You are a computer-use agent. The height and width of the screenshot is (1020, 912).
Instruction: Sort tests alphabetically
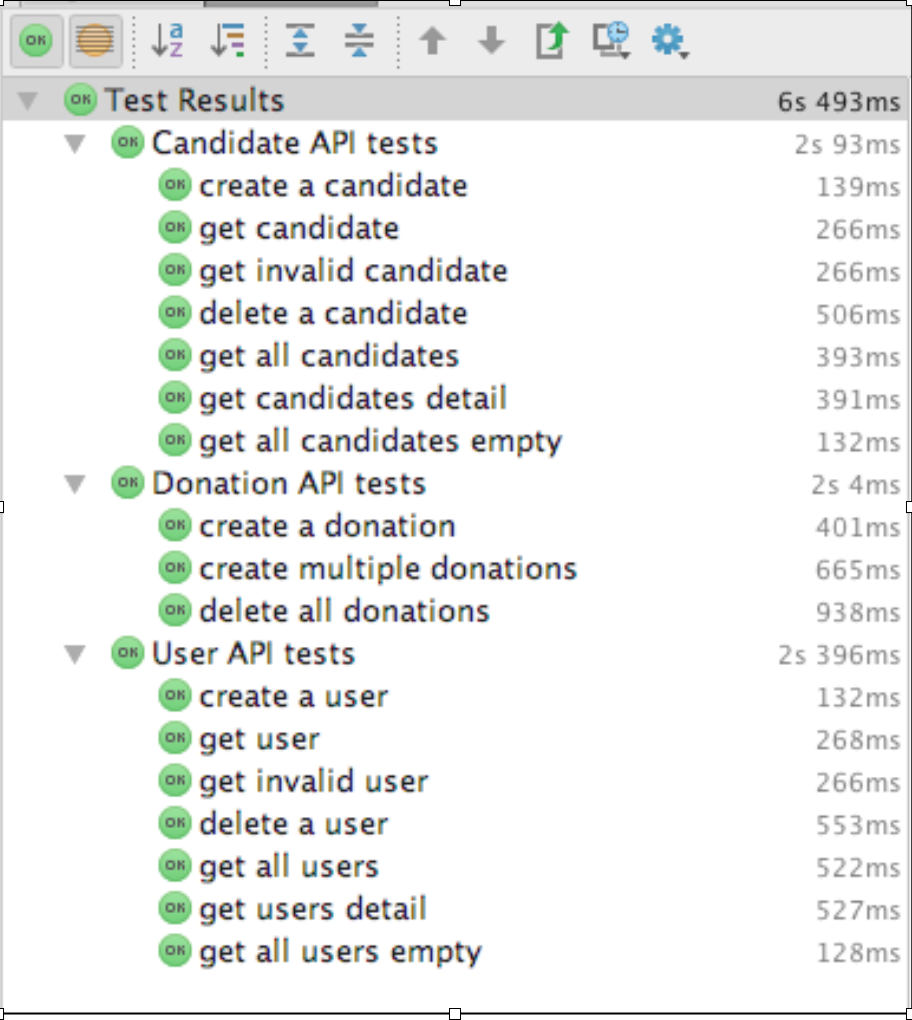(x=168, y=41)
